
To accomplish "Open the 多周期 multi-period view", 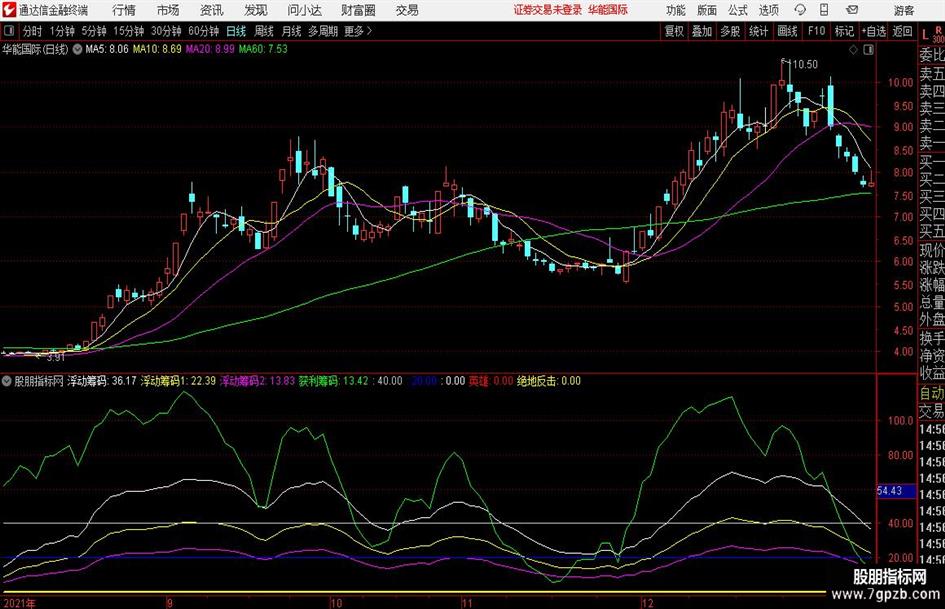I will (x=323, y=31).
